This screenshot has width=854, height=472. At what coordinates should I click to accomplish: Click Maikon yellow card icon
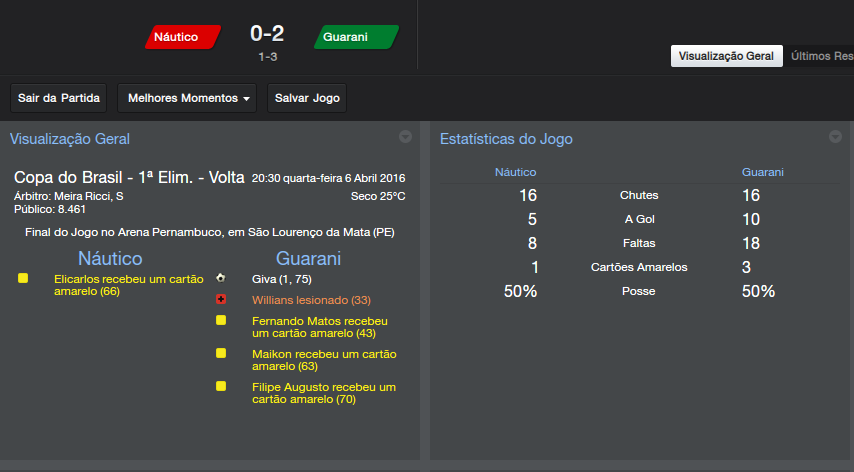coord(221,353)
